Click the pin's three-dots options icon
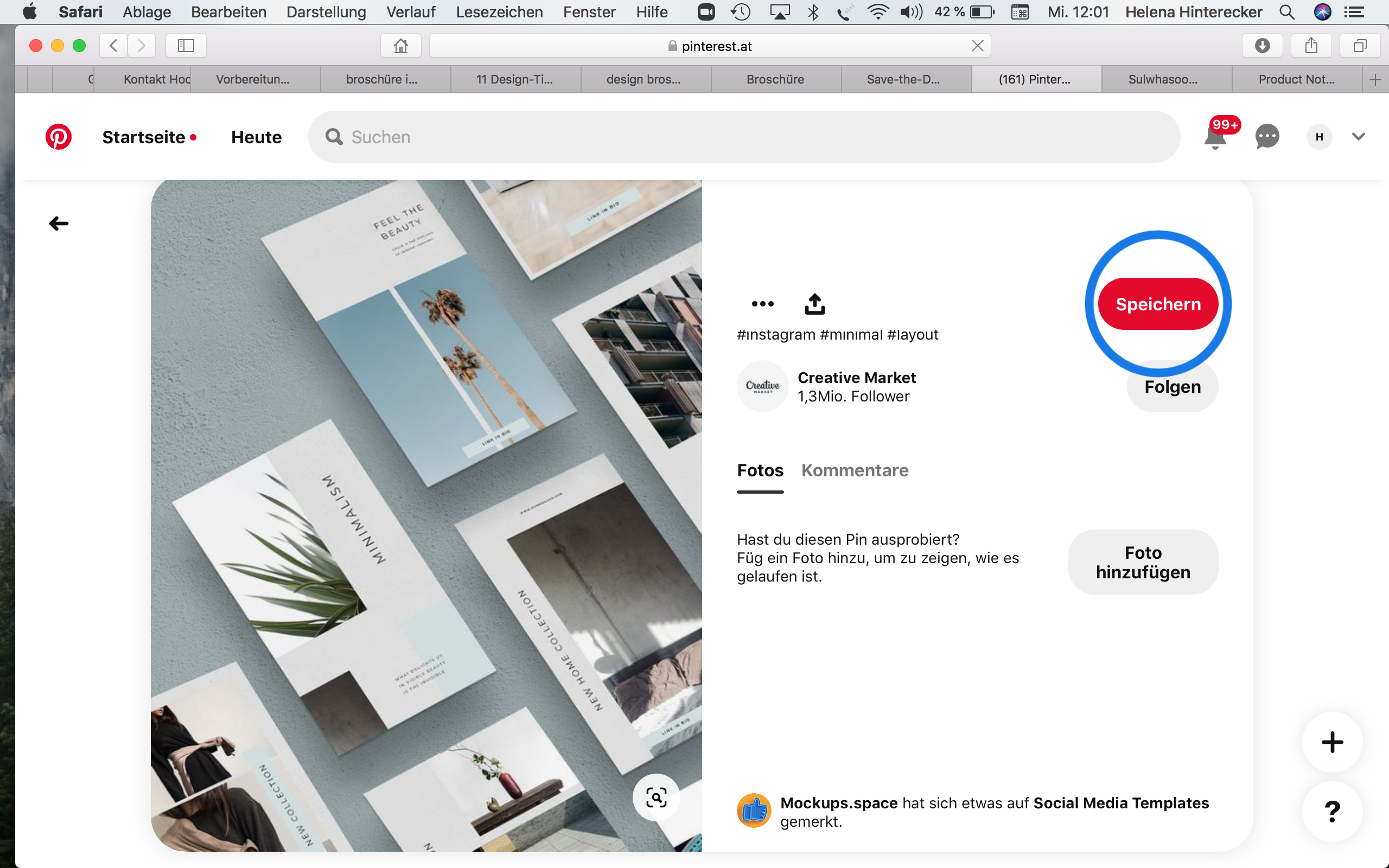This screenshot has width=1389, height=868. (x=762, y=304)
